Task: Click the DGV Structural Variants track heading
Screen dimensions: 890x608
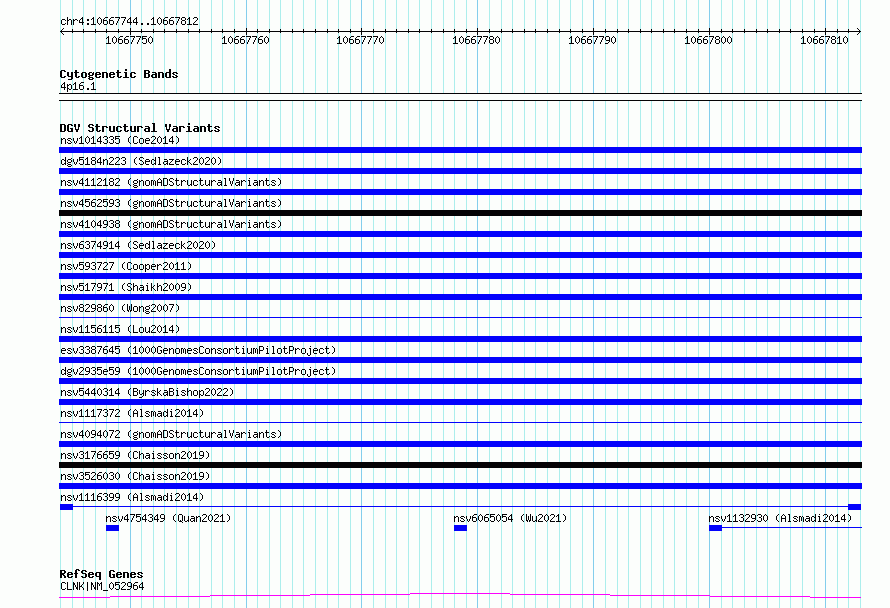Action: [140, 128]
